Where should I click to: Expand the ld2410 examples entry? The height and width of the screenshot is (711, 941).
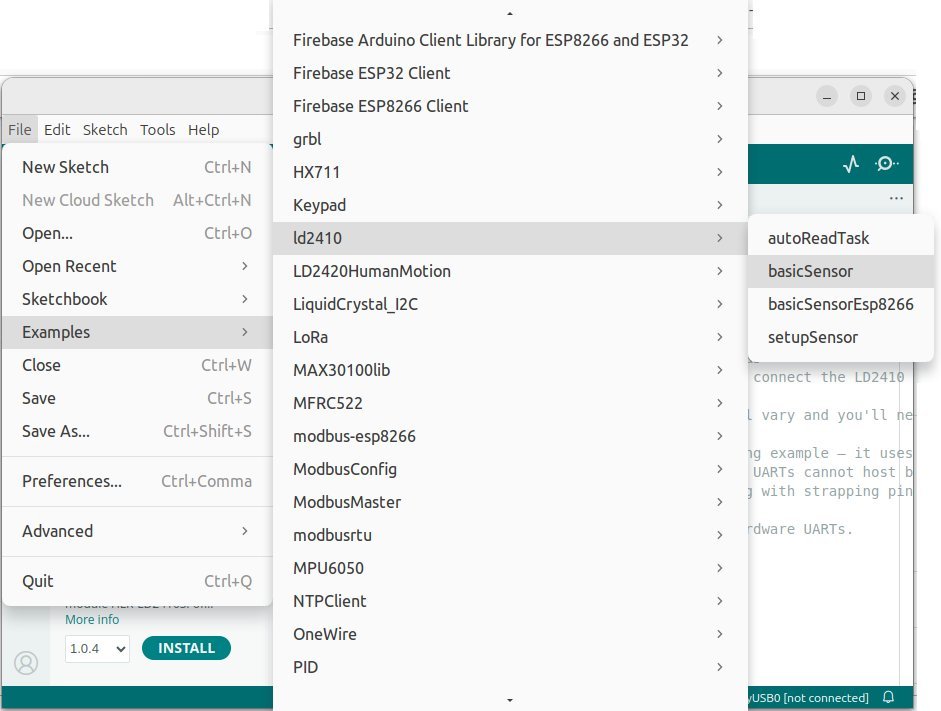coord(510,238)
